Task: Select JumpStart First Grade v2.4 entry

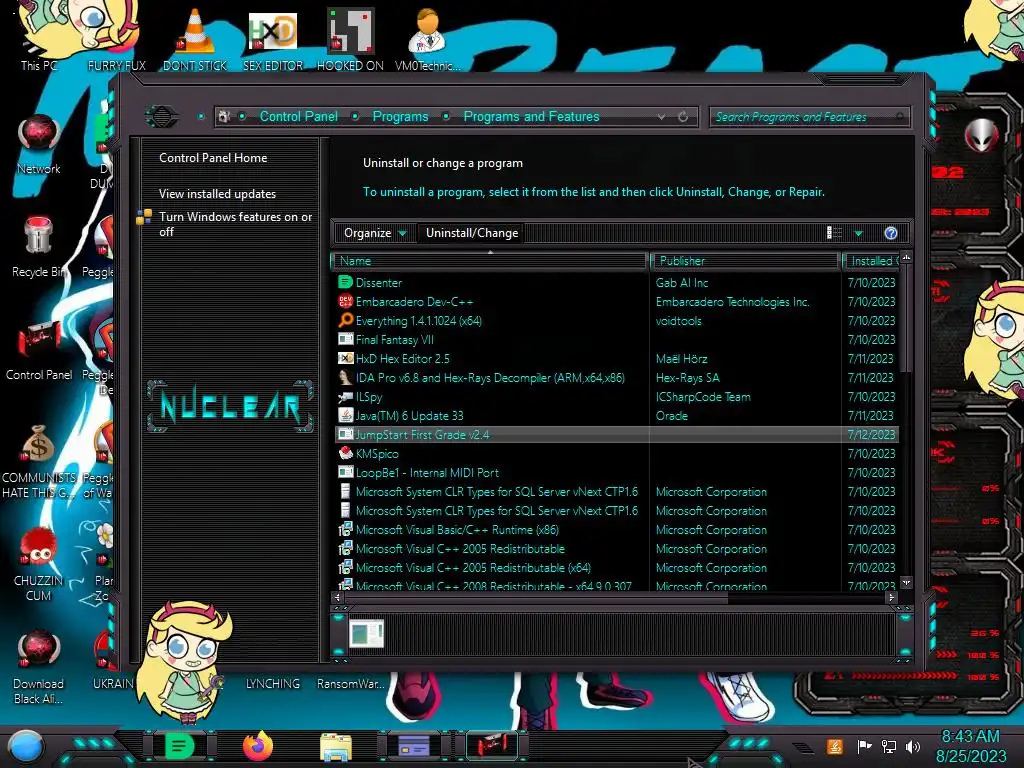Action: click(x=616, y=434)
